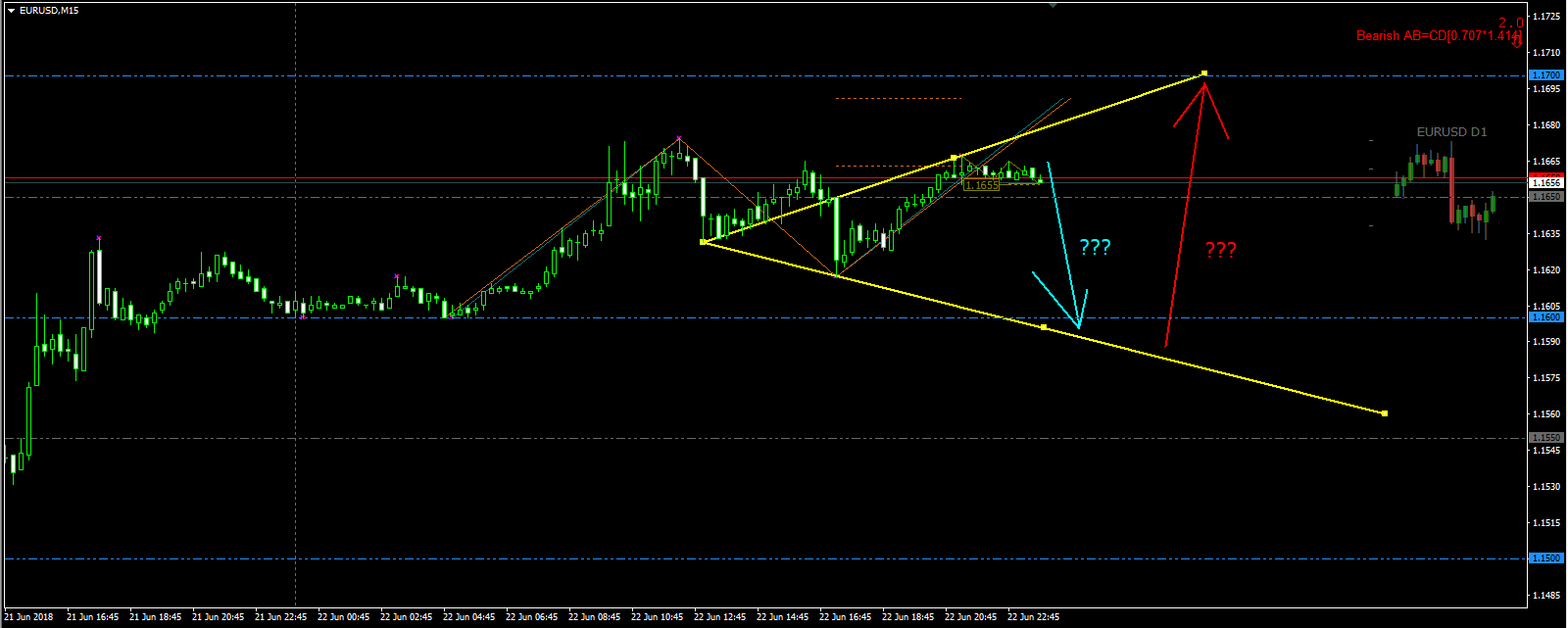Click the EURUSD,M15 chart title text

coord(49,11)
